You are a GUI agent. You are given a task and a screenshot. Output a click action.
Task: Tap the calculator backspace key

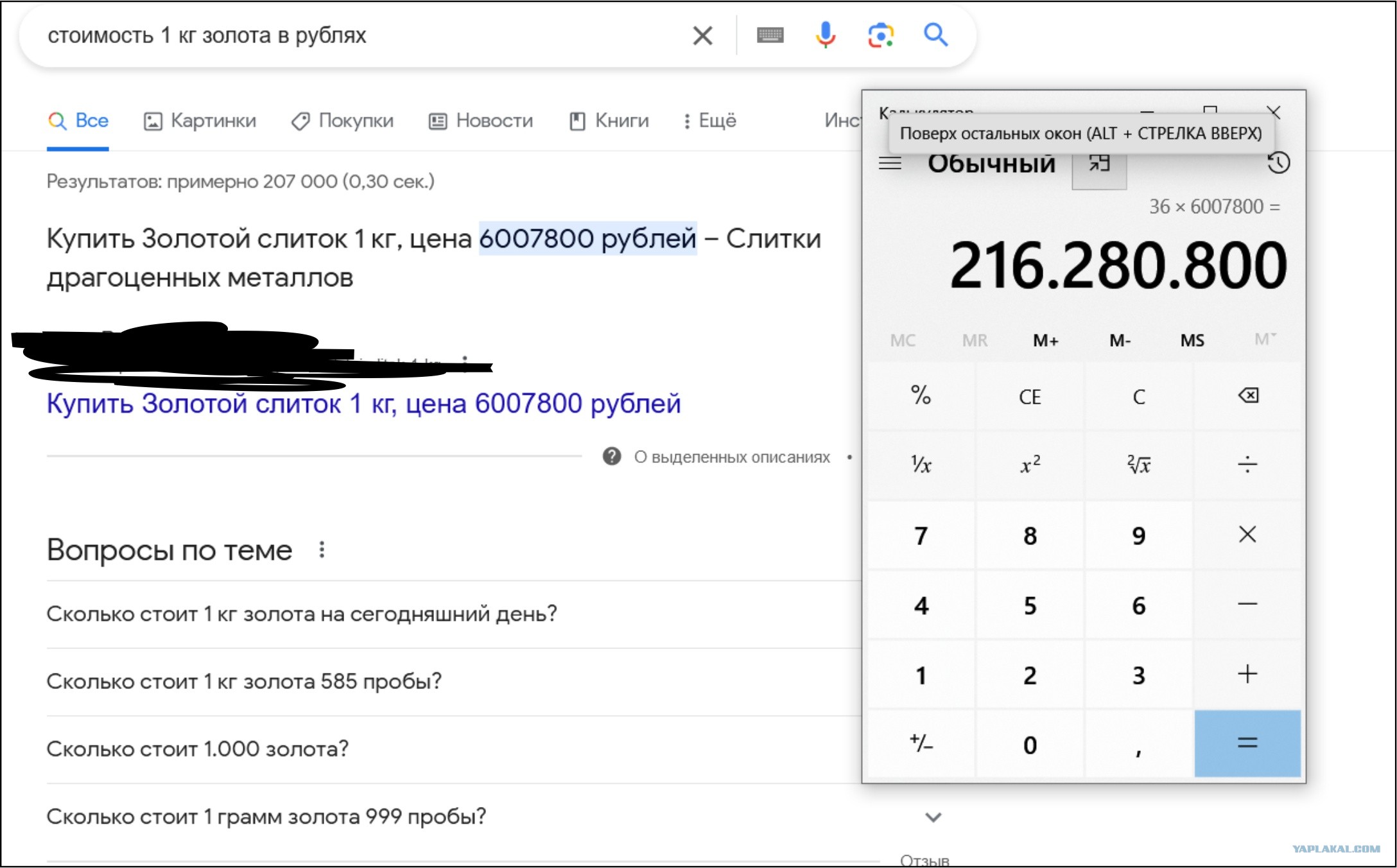(x=1247, y=395)
